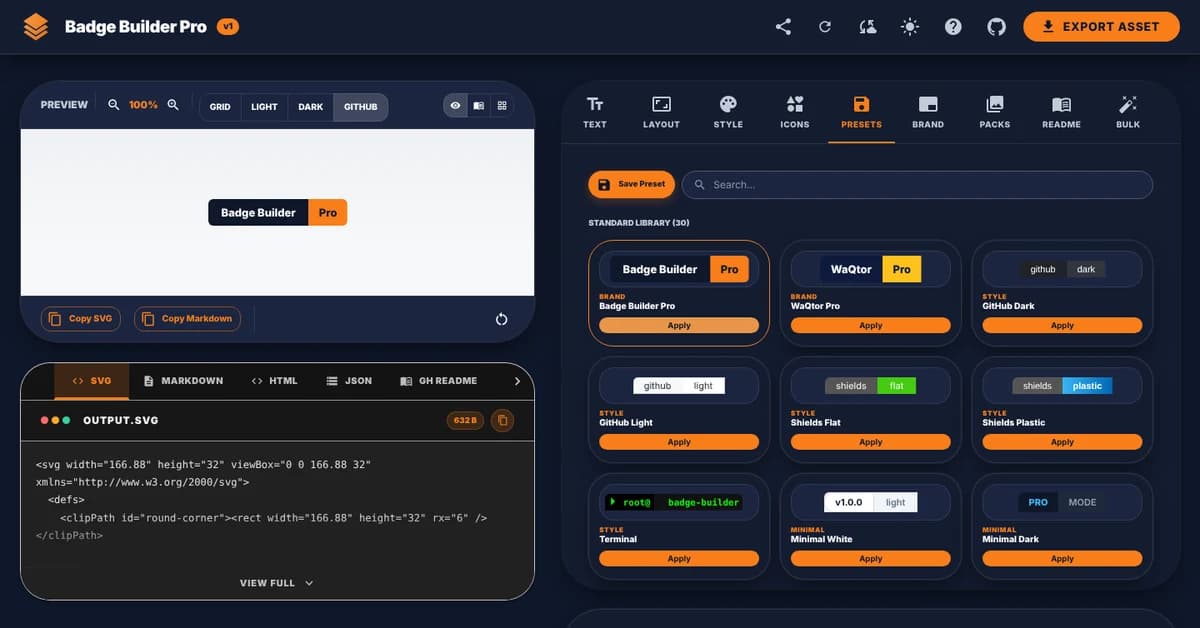
Task: Toggle the side-by-side compare view icon
Action: pos(479,105)
